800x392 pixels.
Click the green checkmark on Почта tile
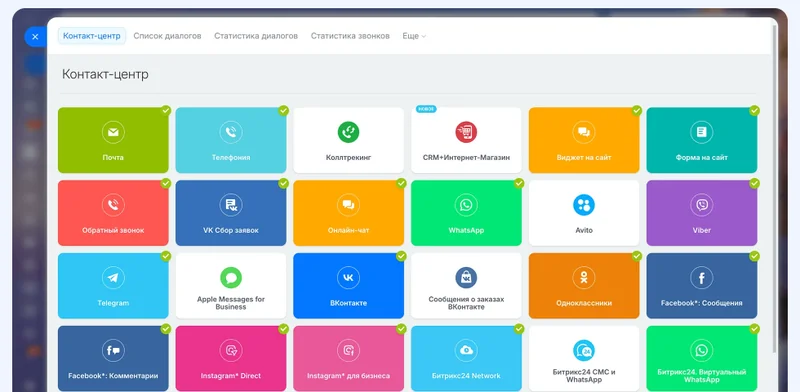[x=166, y=110]
